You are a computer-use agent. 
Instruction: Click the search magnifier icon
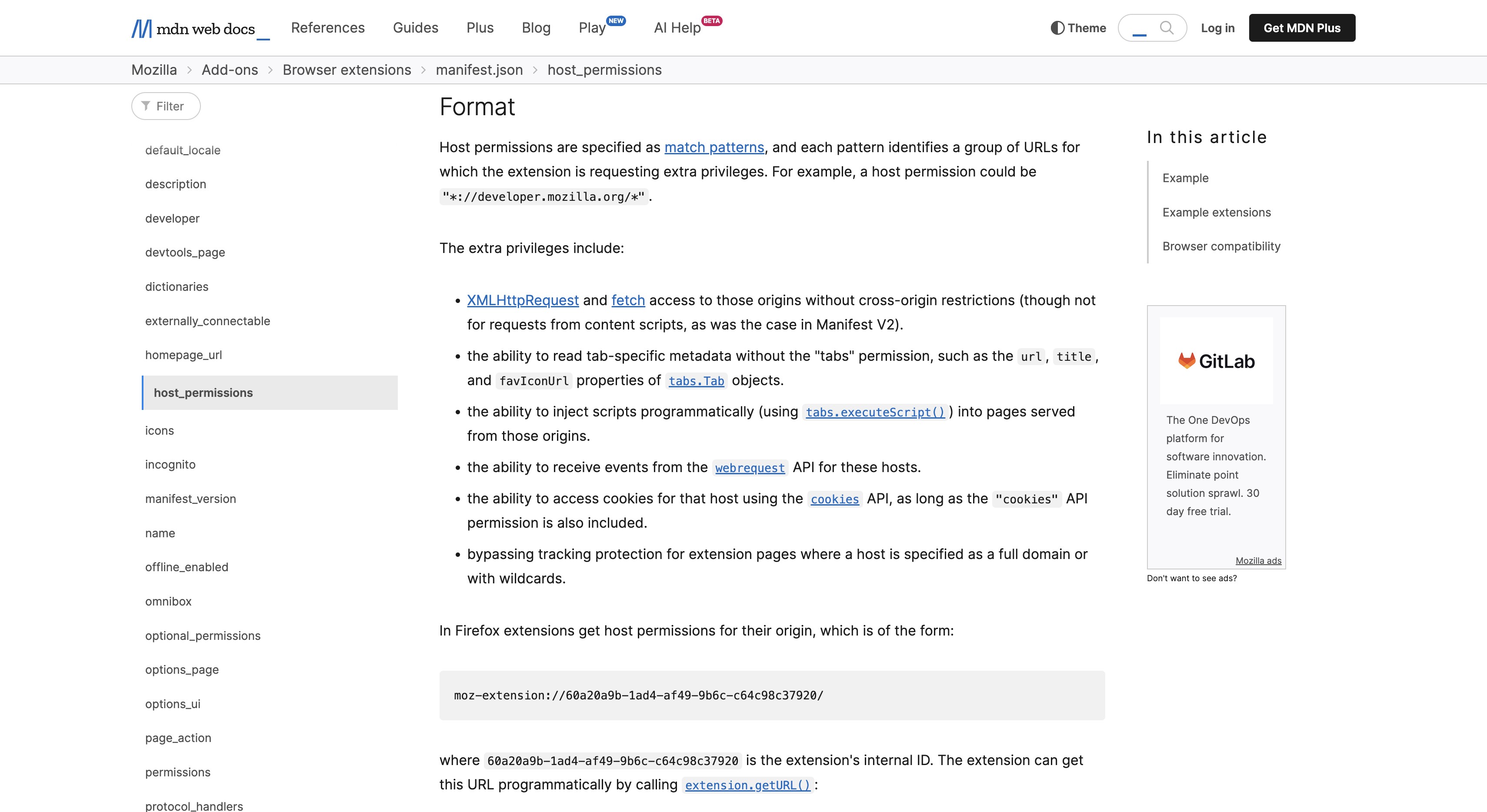coord(1166,28)
